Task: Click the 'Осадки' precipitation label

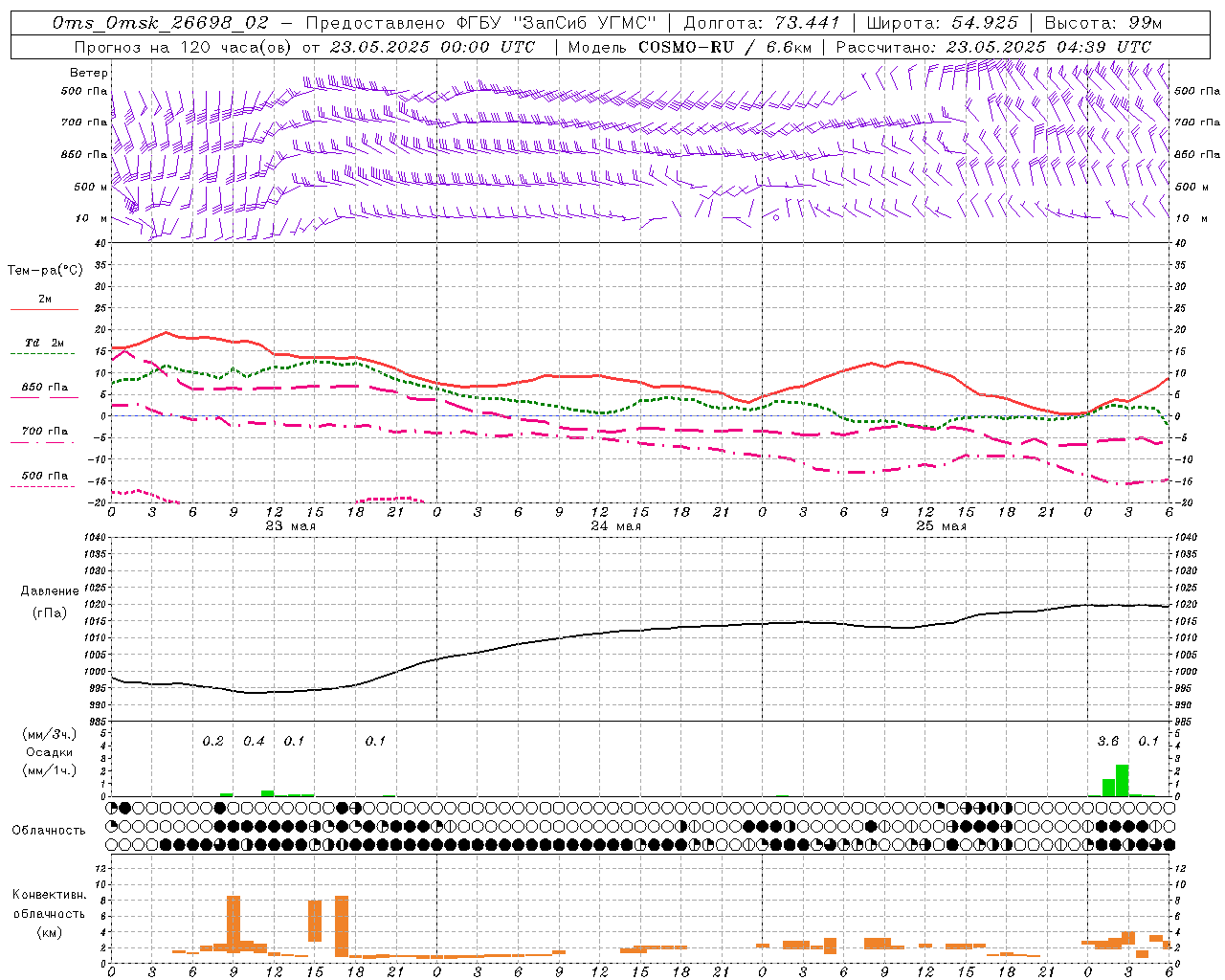Action: click(x=49, y=752)
